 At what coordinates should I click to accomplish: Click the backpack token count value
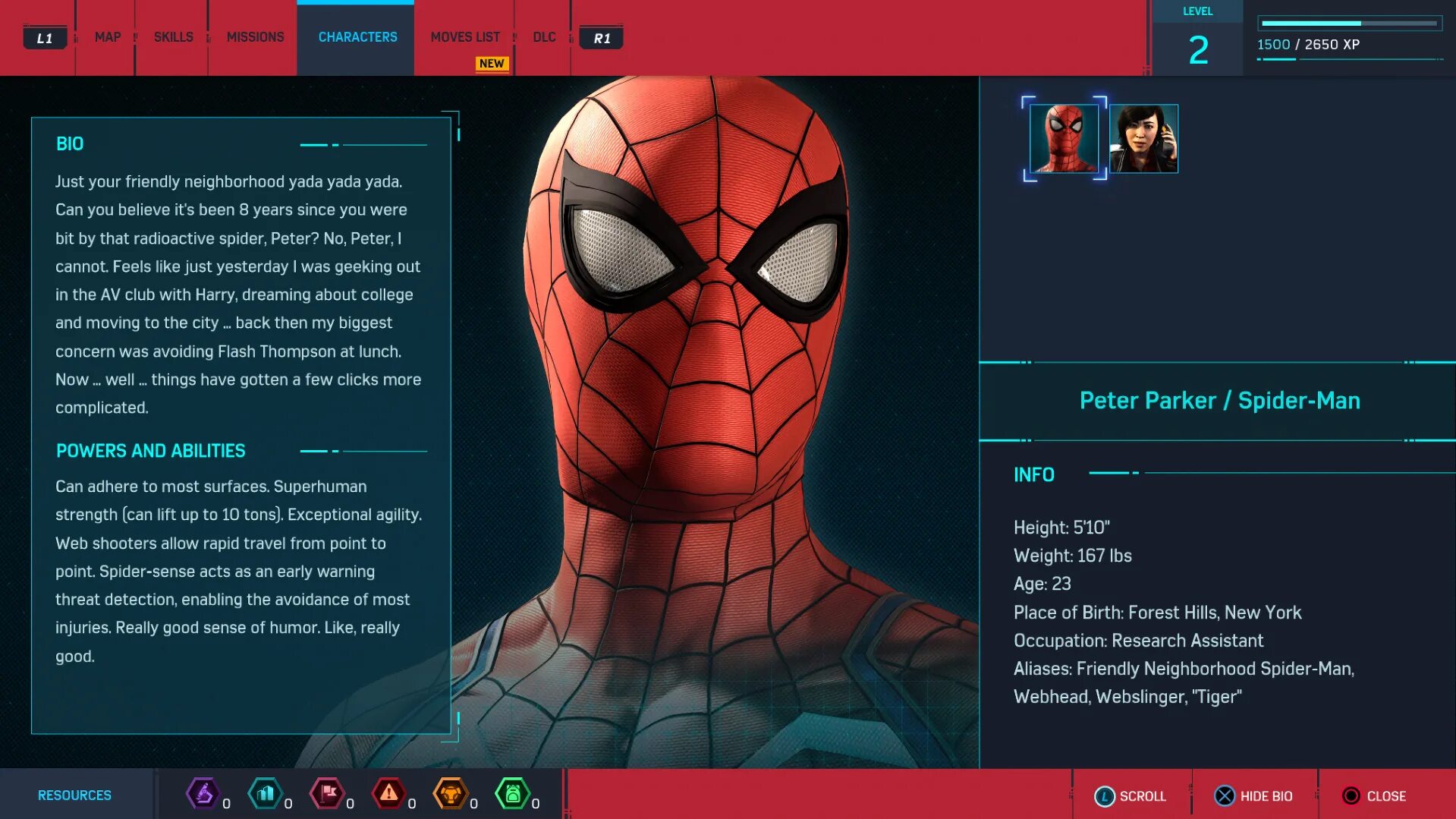(536, 803)
